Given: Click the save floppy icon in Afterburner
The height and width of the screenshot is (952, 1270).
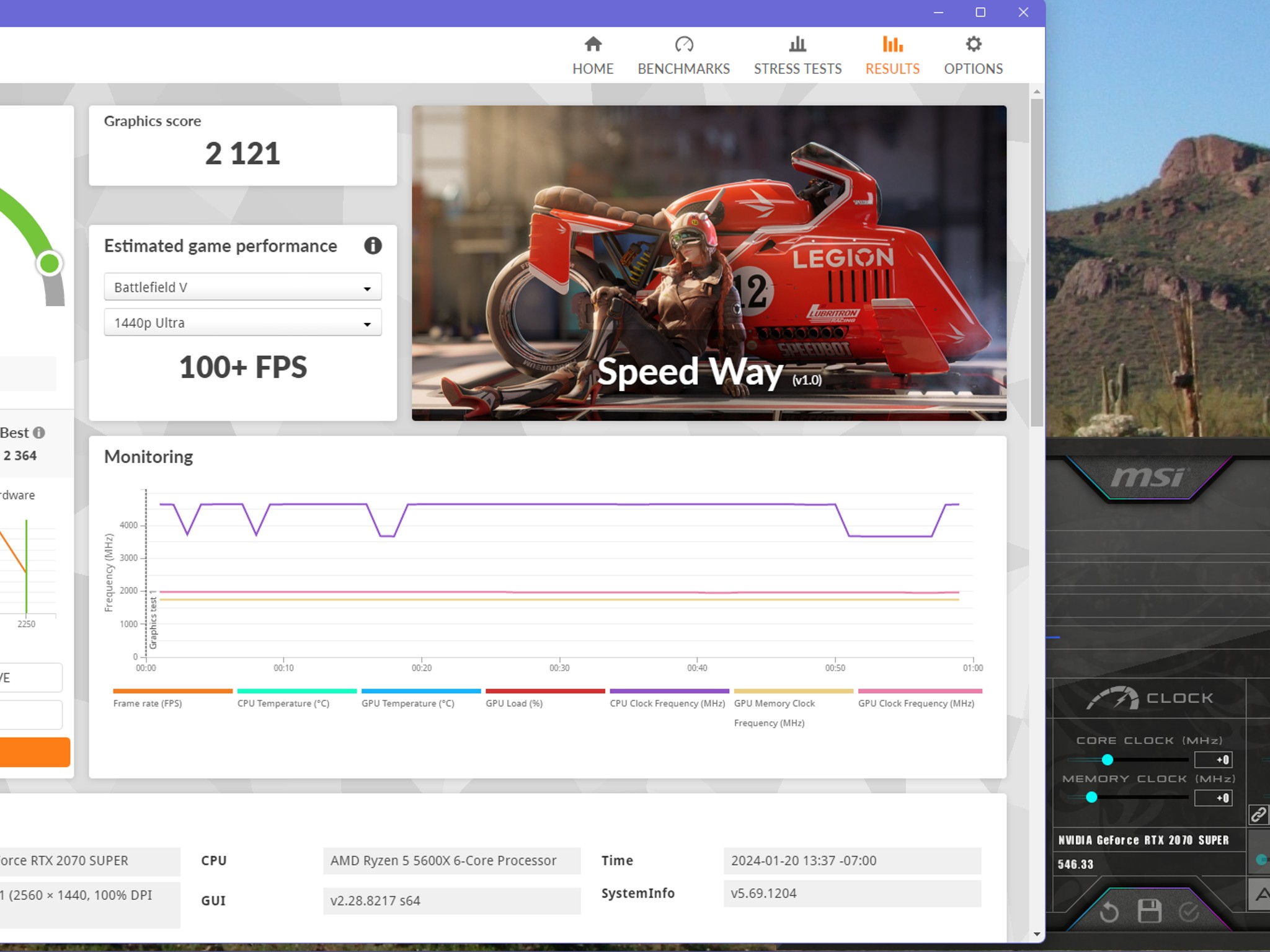Looking at the screenshot, I should 1149,911.
